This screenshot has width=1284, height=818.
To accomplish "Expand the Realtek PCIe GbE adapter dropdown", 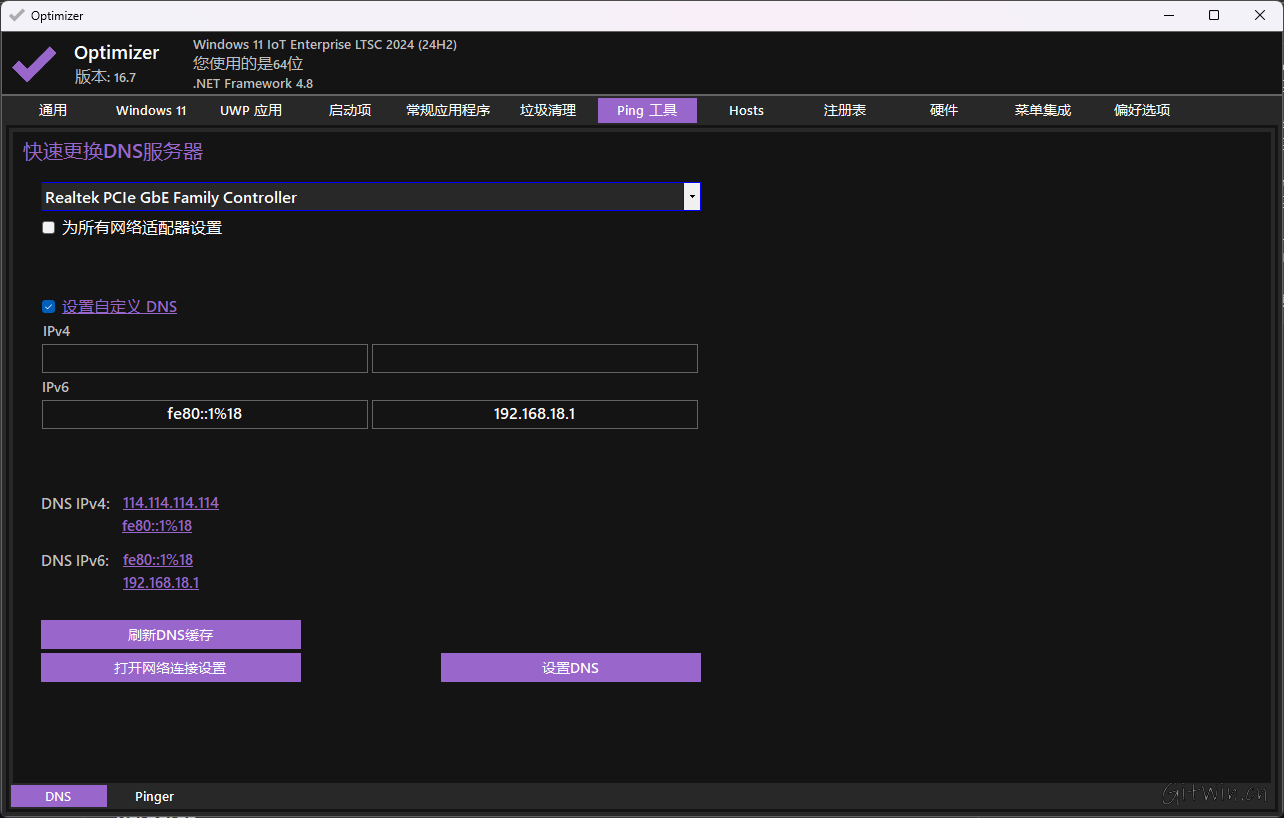I will pyautogui.click(x=691, y=197).
